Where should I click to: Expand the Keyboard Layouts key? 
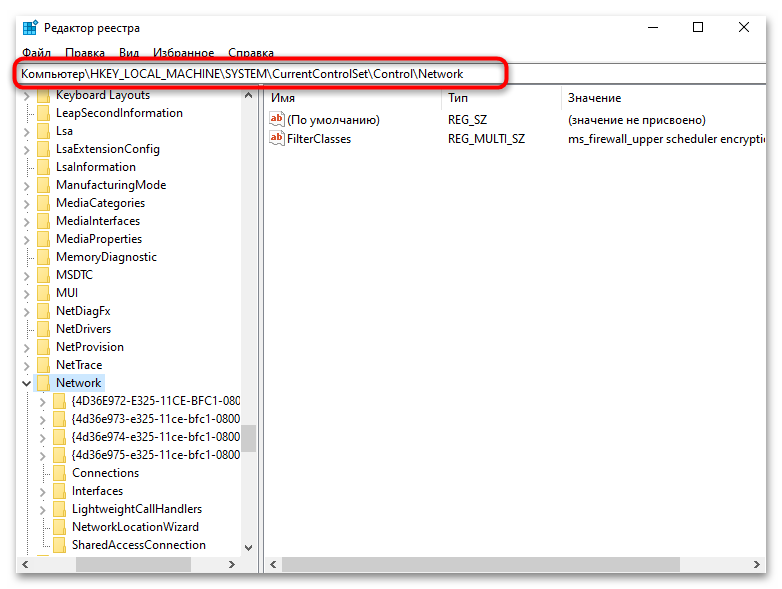27,96
